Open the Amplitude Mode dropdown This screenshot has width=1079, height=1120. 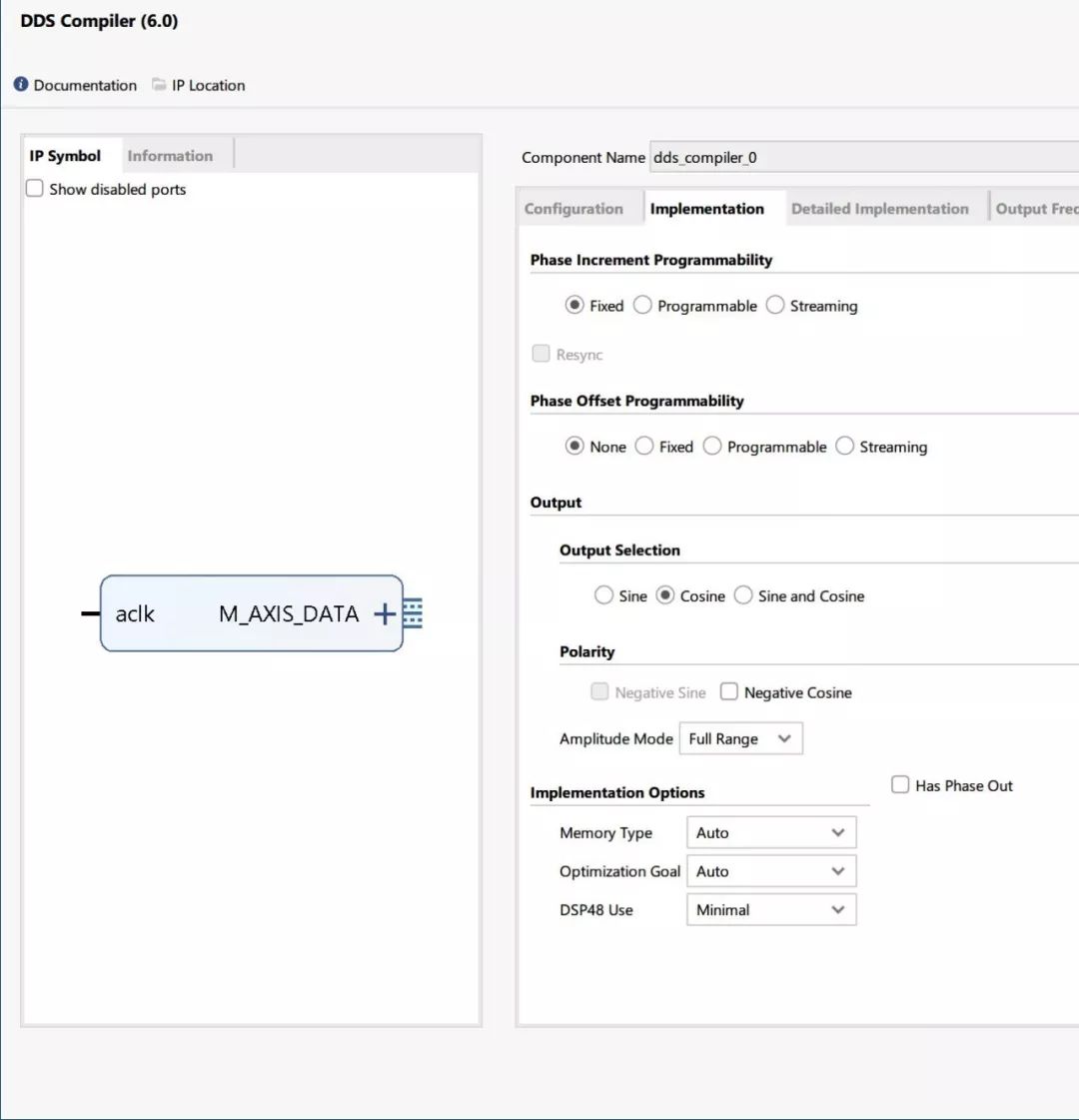tap(740, 739)
